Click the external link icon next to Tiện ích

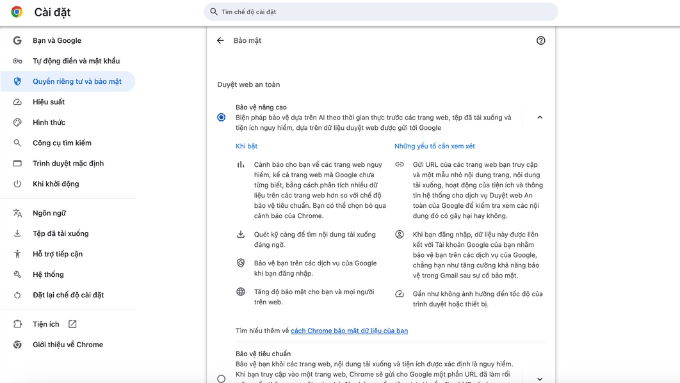tap(72, 324)
